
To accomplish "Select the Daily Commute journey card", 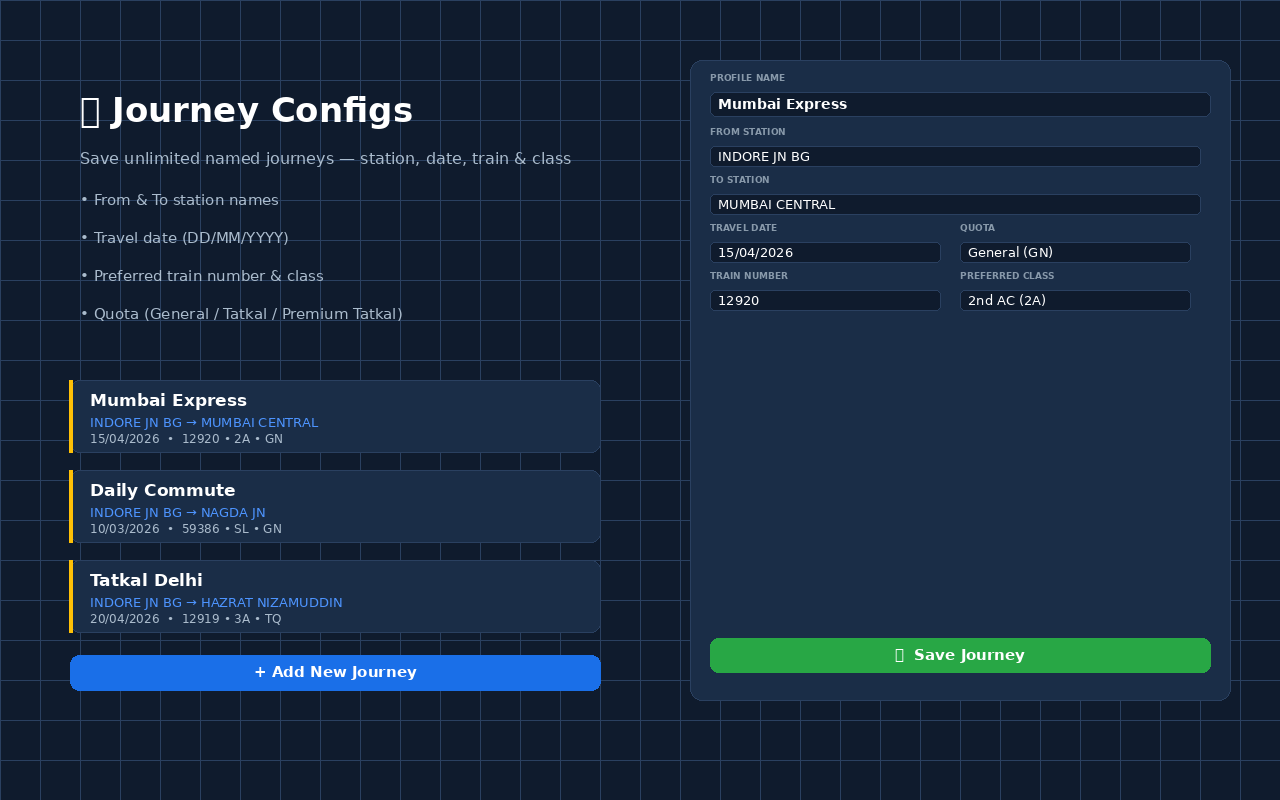I will pos(335,506).
